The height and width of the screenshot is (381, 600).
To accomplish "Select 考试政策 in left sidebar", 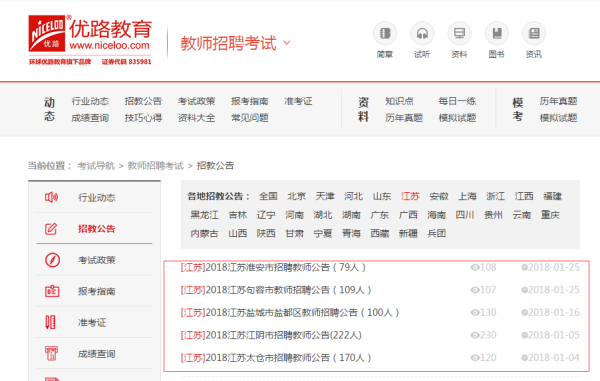I will [x=96, y=260].
